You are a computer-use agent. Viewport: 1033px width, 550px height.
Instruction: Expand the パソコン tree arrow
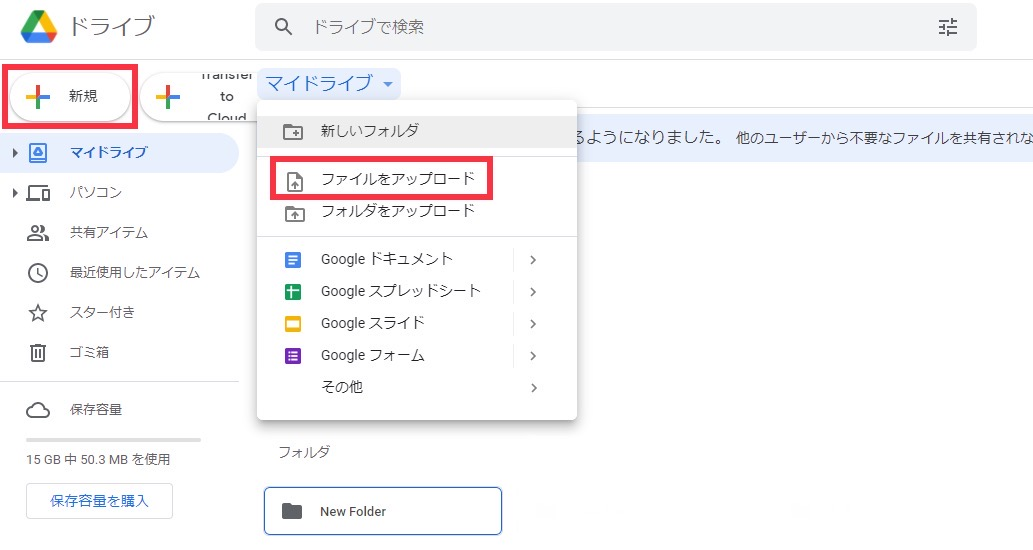(14, 193)
